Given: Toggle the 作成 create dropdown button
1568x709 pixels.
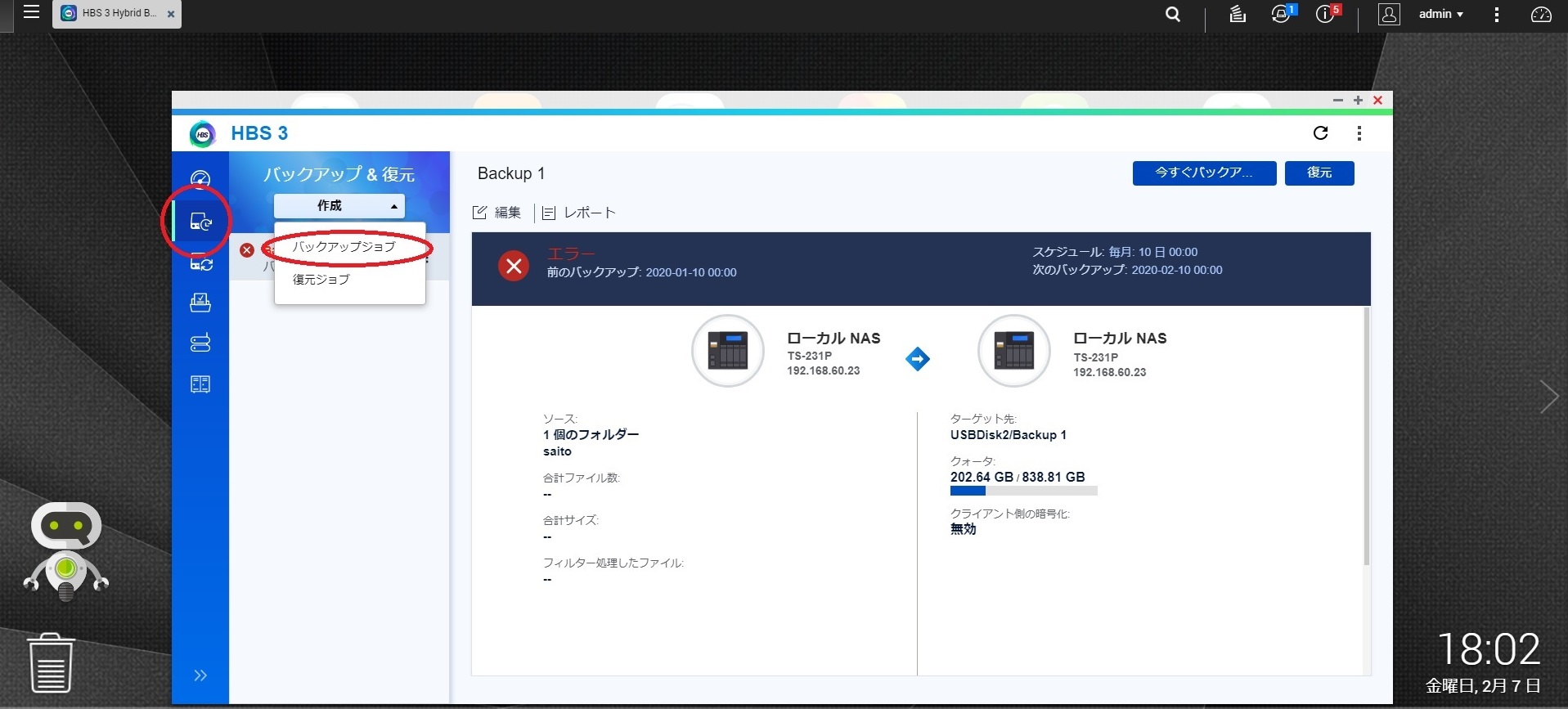Looking at the screenshot, I should pyautogui.click(x=339, y=206).
